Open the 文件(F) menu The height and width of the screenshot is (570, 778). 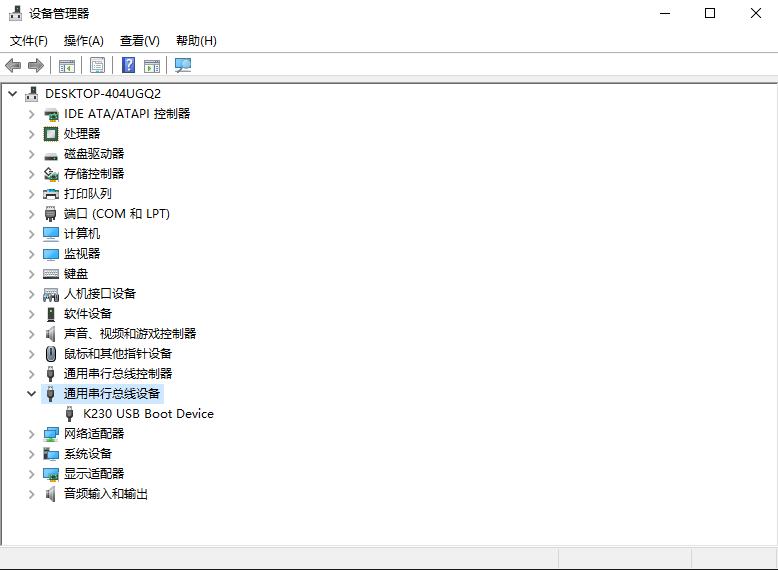(x=29, y=41)
